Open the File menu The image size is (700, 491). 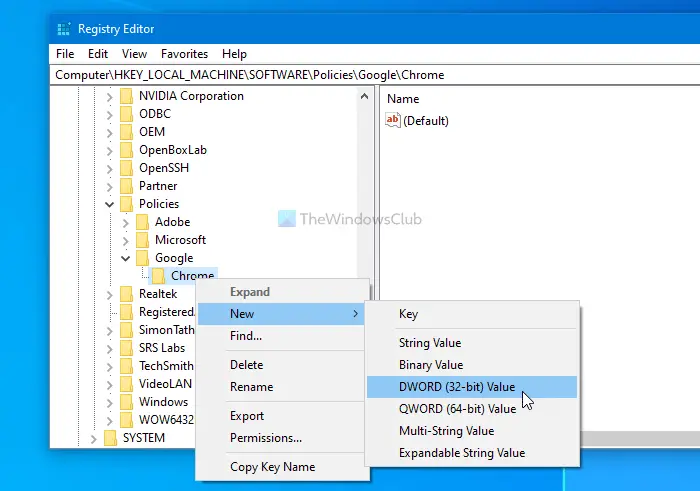(x=65, y=54)
